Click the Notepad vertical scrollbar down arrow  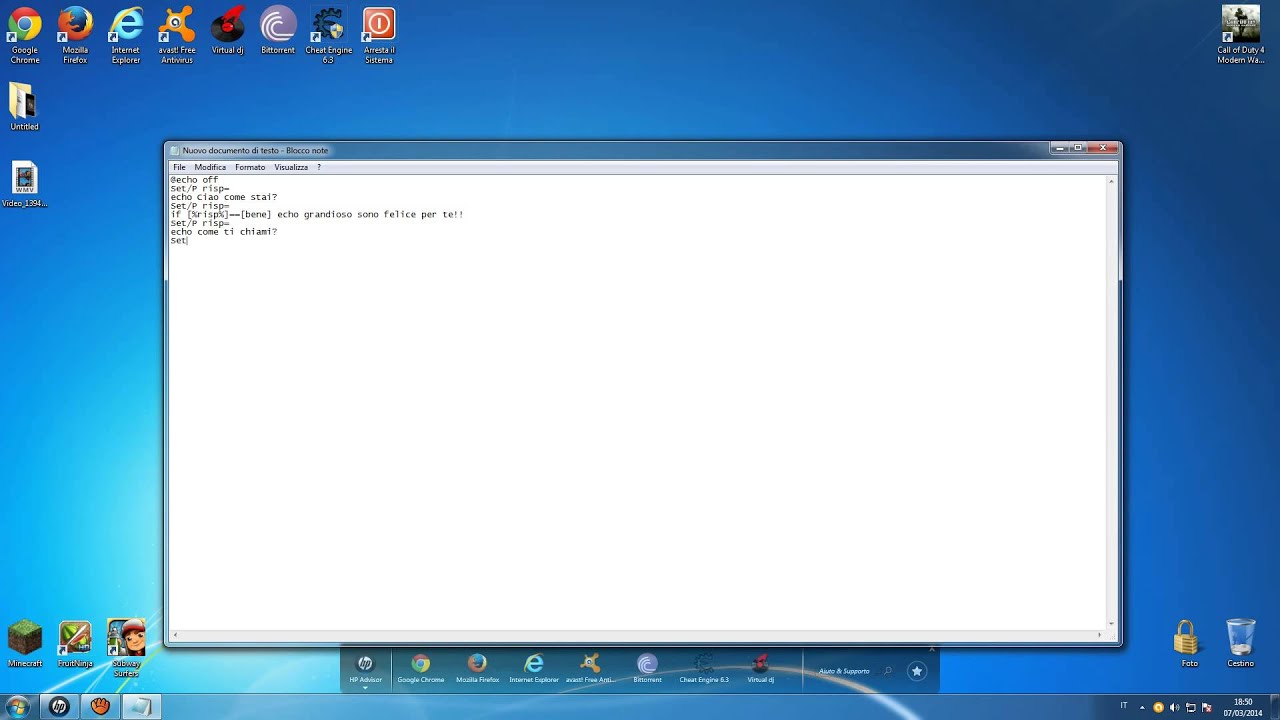pyautogui.click(x=1111, y=623)
